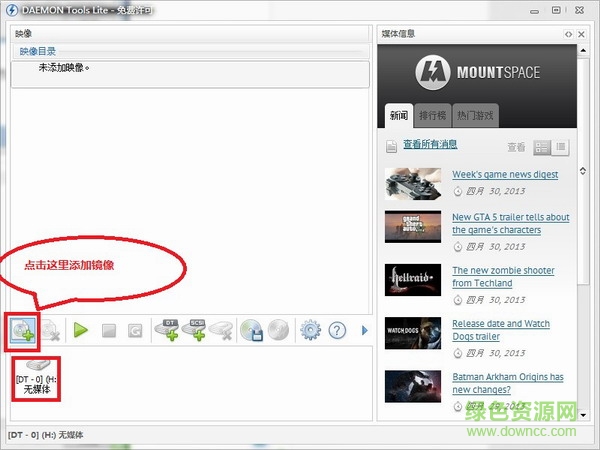Open the 查看所有消息 link
Image resolution: width=600 pixels, height=450 pixels.
430,144
